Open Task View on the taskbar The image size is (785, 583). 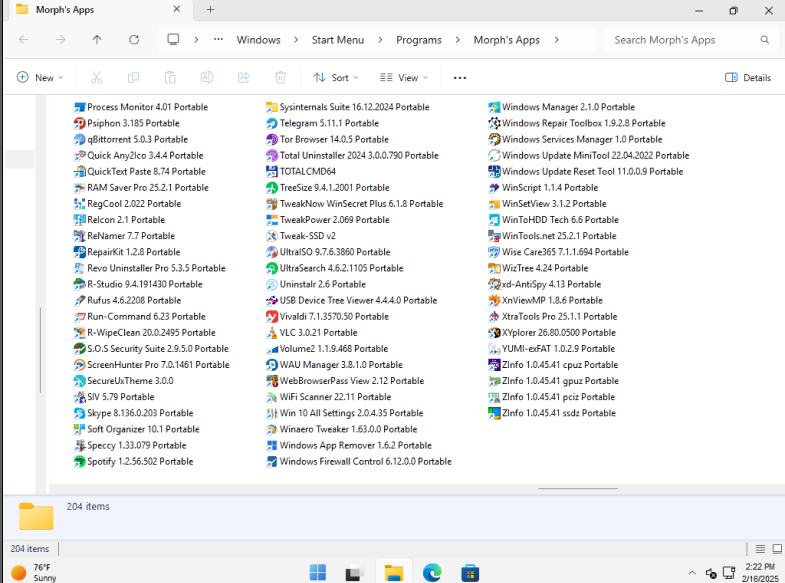click(355, 572)
